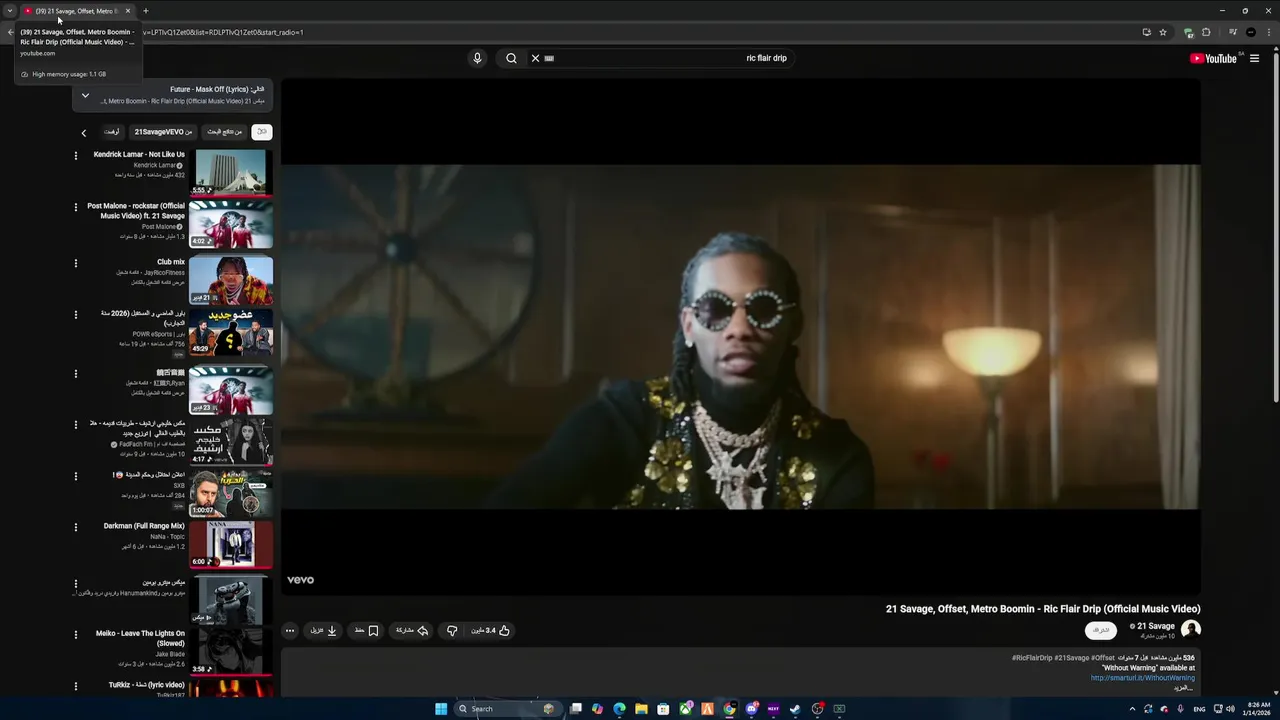Go back in browser history
The image size is (1280, 720).
point(10,32)
